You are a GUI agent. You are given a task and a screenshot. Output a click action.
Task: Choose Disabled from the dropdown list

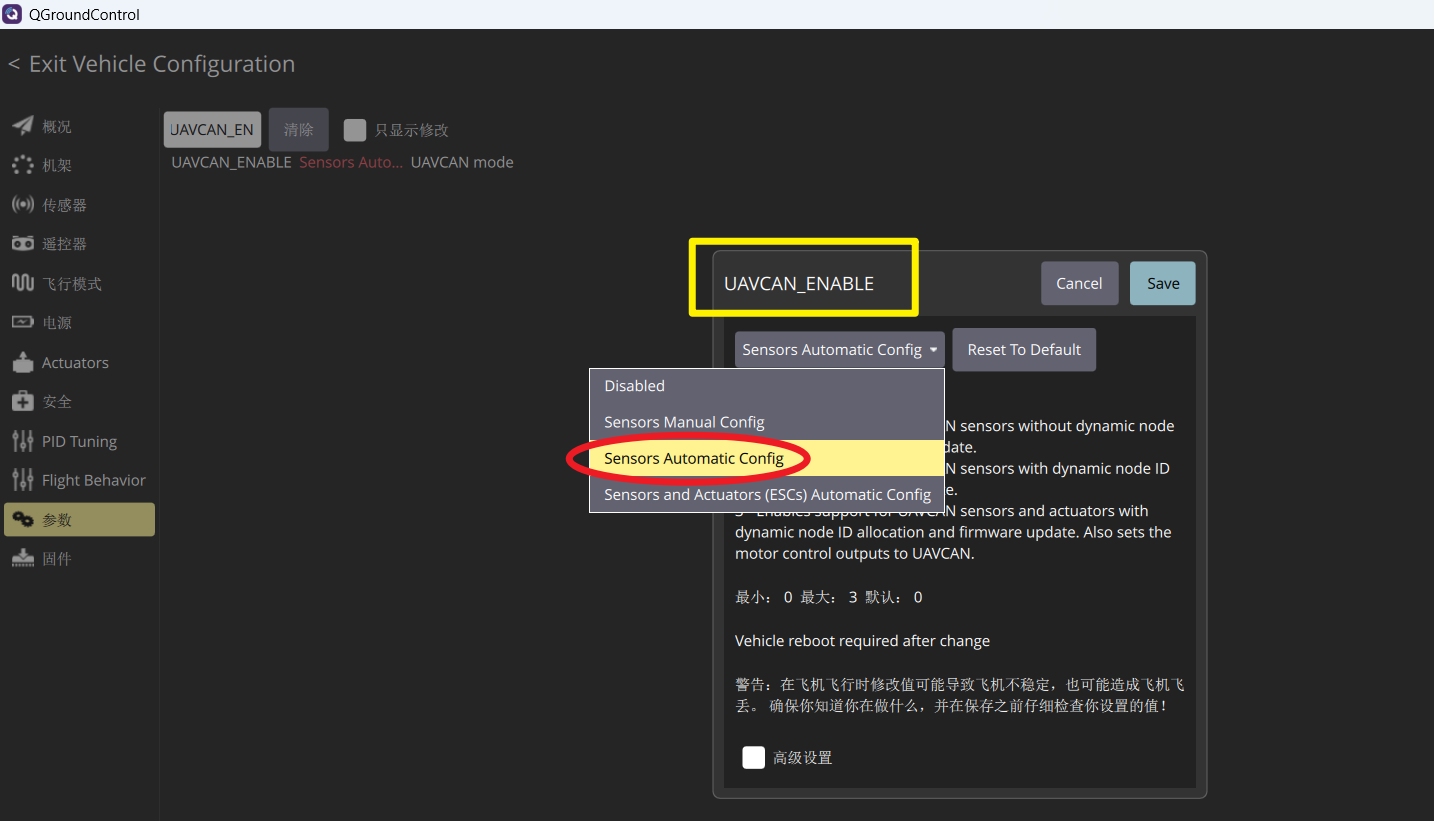click(767, 386)
